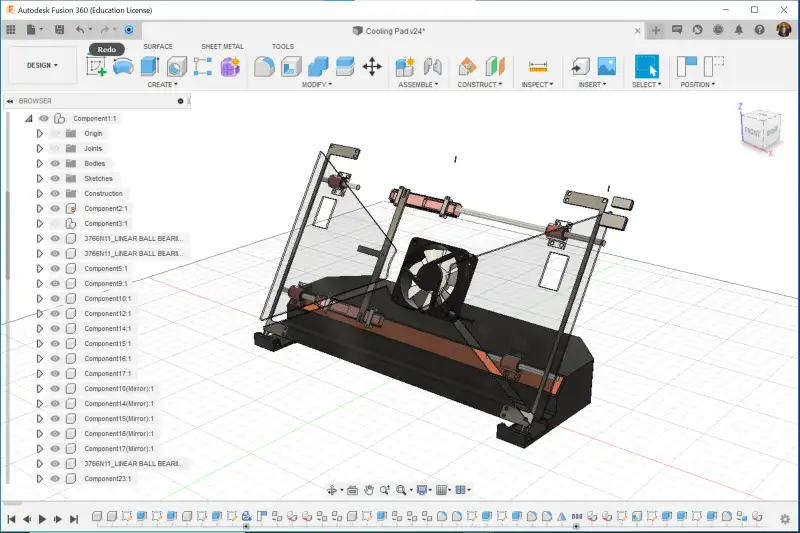This screenshot has height=533, width=800.
Task: Open the MODIFY menu dropdown
Action: click(x=316, y=85)
